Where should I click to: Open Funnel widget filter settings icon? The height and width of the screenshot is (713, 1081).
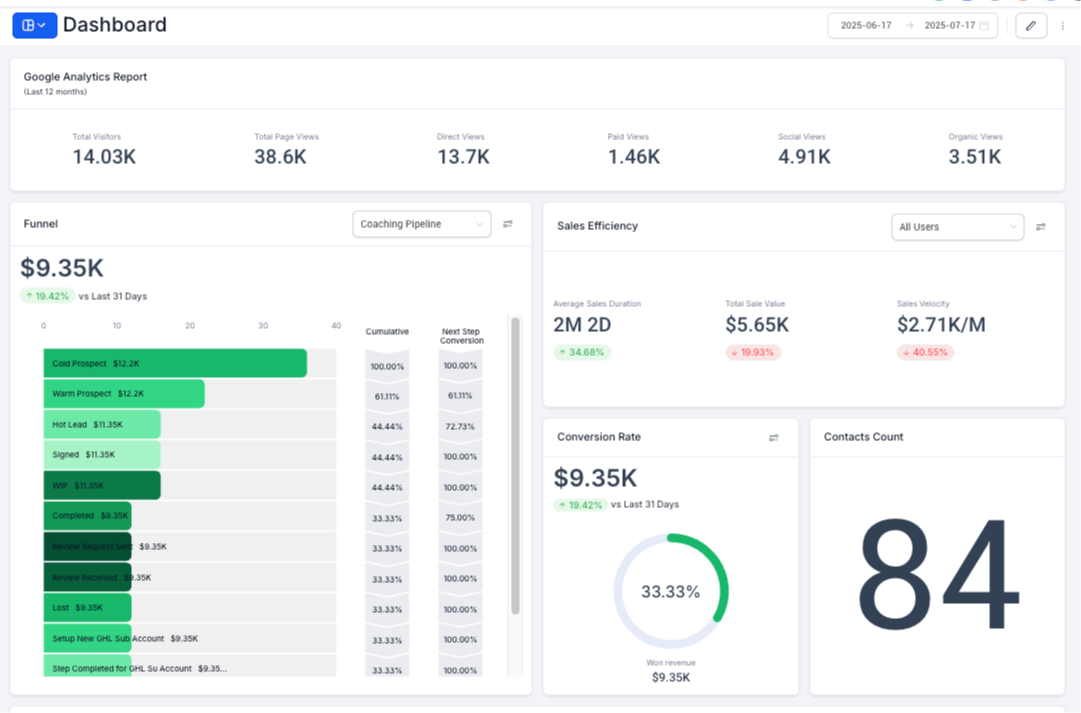coord(508,224)
